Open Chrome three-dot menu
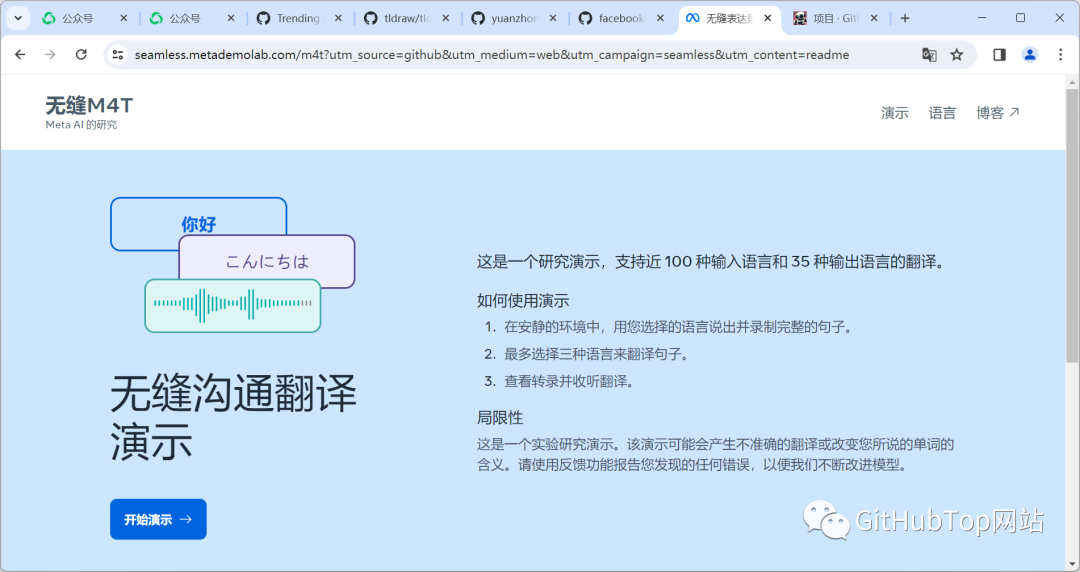This screenshot has width=1080, height=572. 1061,54
